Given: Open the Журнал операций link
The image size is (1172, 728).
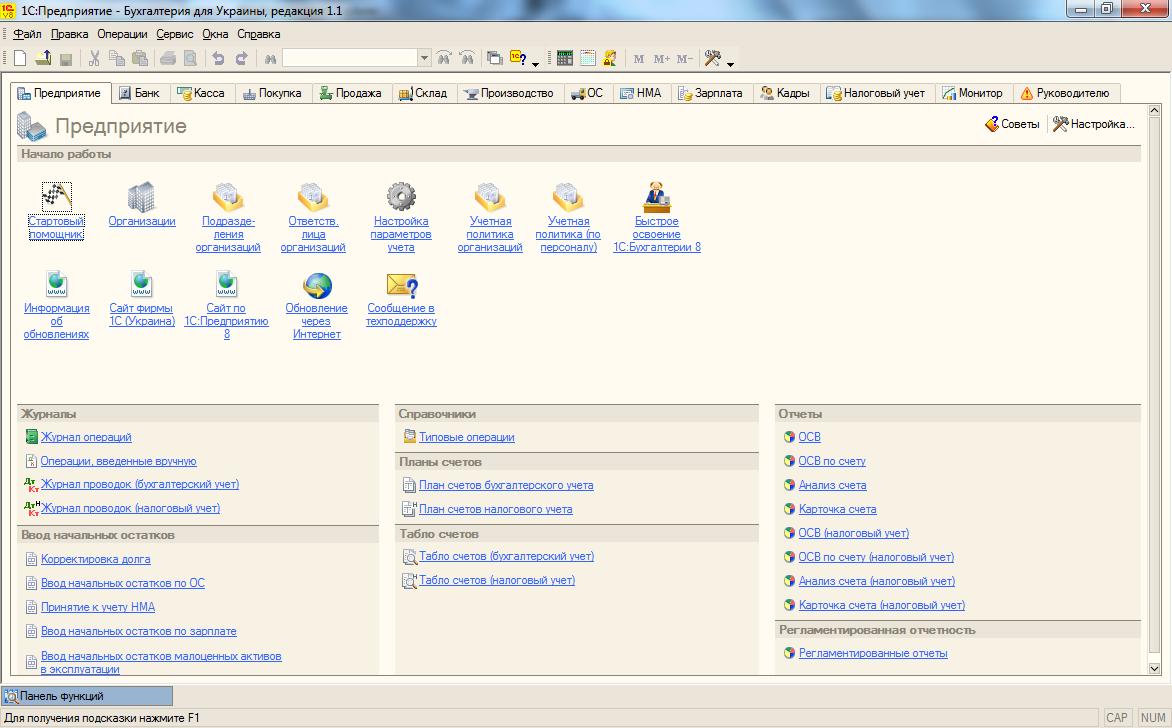Looking at the screenshot, I should click(x=86, y=437).
